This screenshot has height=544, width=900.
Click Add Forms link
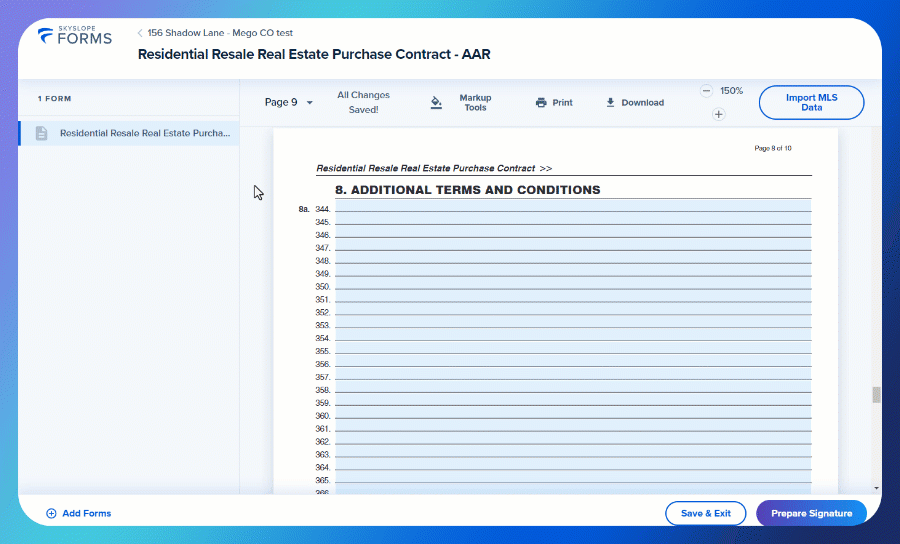click(86, 513)
